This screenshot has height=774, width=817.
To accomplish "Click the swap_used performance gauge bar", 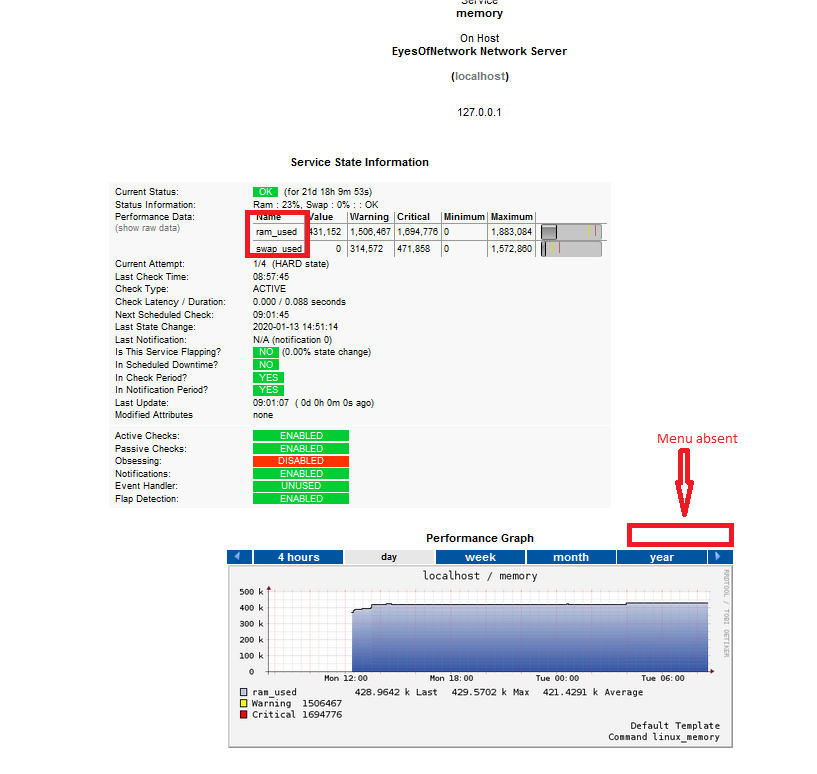I will [571, 249].
